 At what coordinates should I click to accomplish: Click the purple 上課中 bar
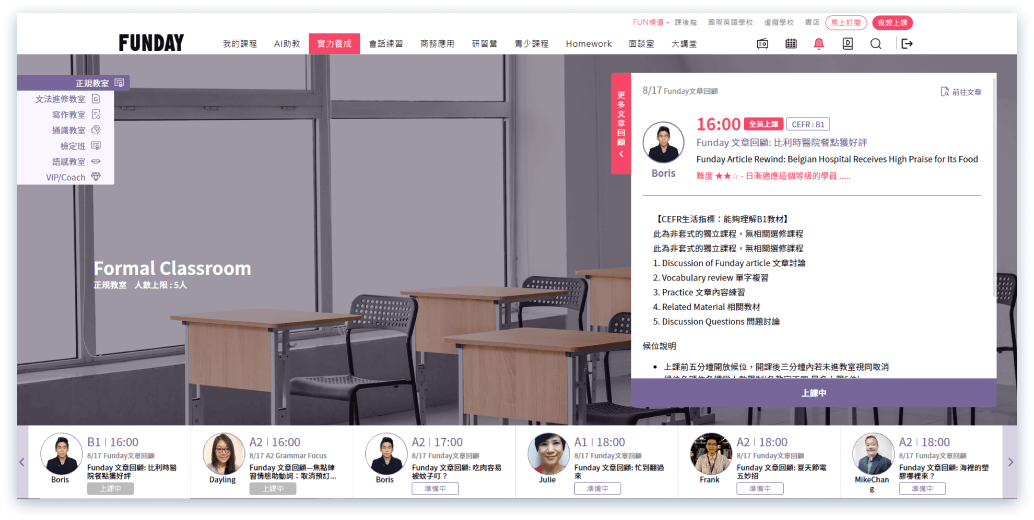tap(813, 393)
